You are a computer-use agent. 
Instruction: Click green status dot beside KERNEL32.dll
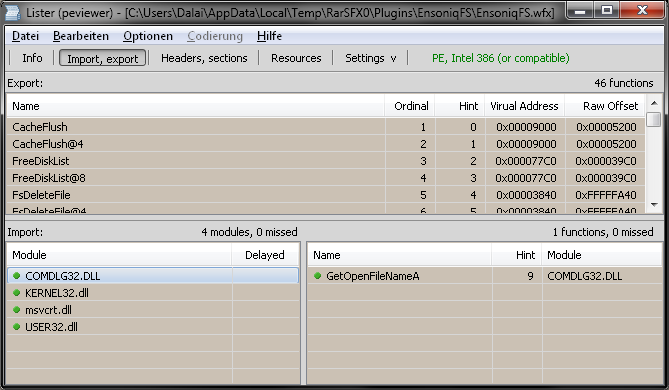pos(17,293)
